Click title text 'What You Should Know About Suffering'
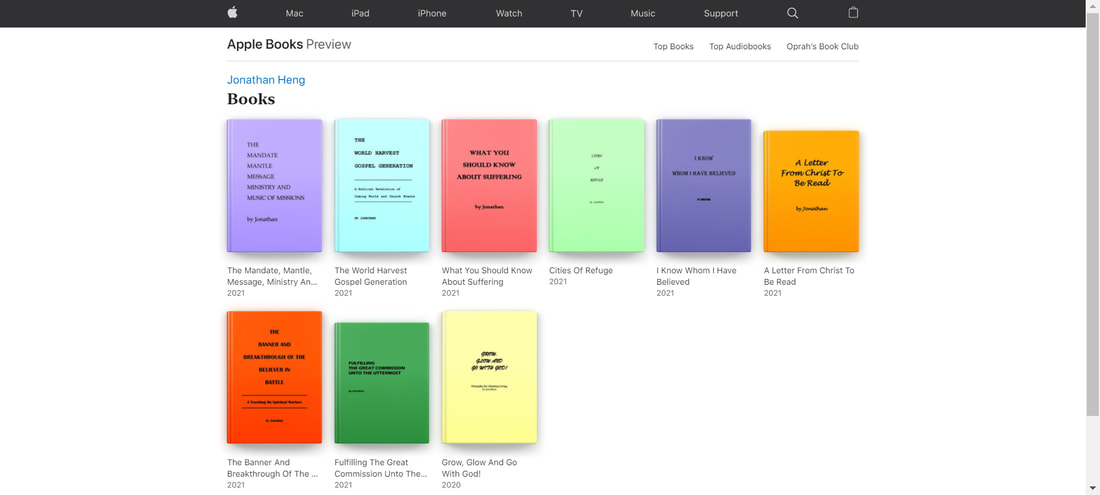Viewport: 1100px width, 495px height. [x=487, y=276]
